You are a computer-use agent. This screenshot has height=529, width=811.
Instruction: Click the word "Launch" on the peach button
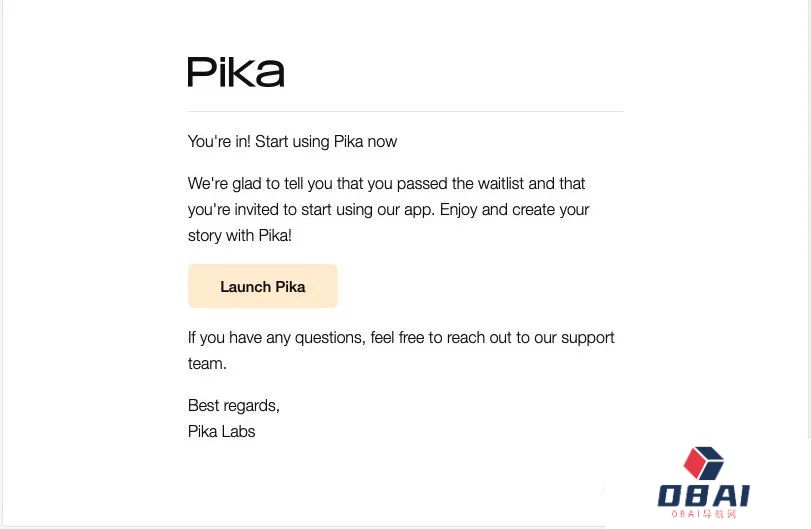[245, 286]
